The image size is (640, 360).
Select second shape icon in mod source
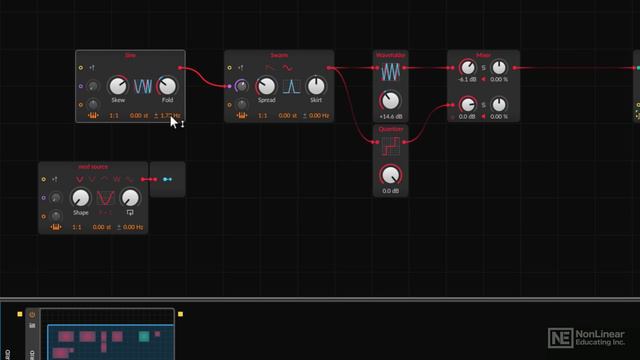point(92,179)
